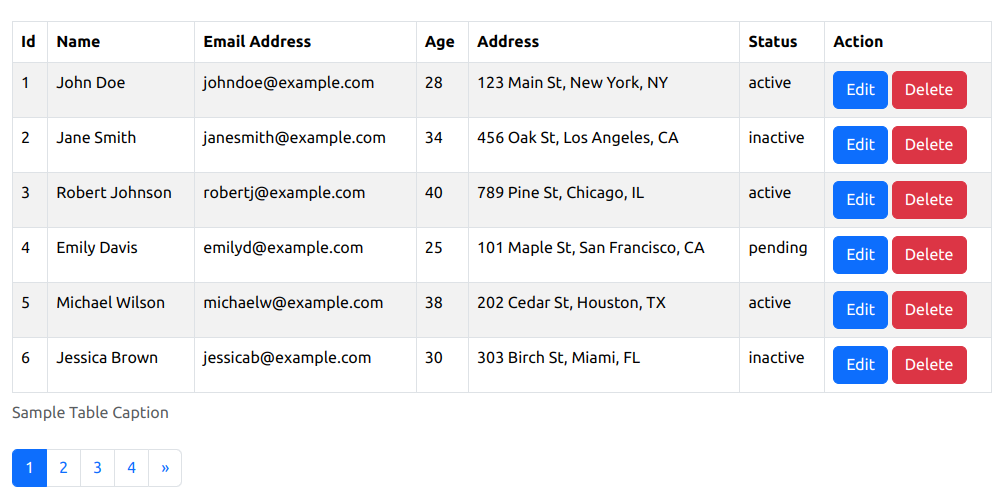Click the Status column header
This screenshot has height=504, width=1003.
pos(773,42)
